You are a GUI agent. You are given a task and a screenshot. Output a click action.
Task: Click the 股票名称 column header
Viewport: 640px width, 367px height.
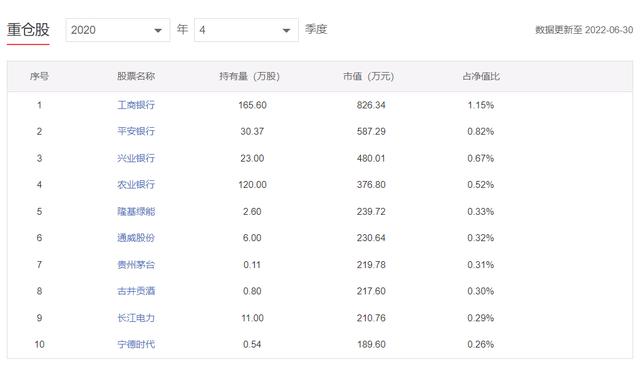(136, 76)
